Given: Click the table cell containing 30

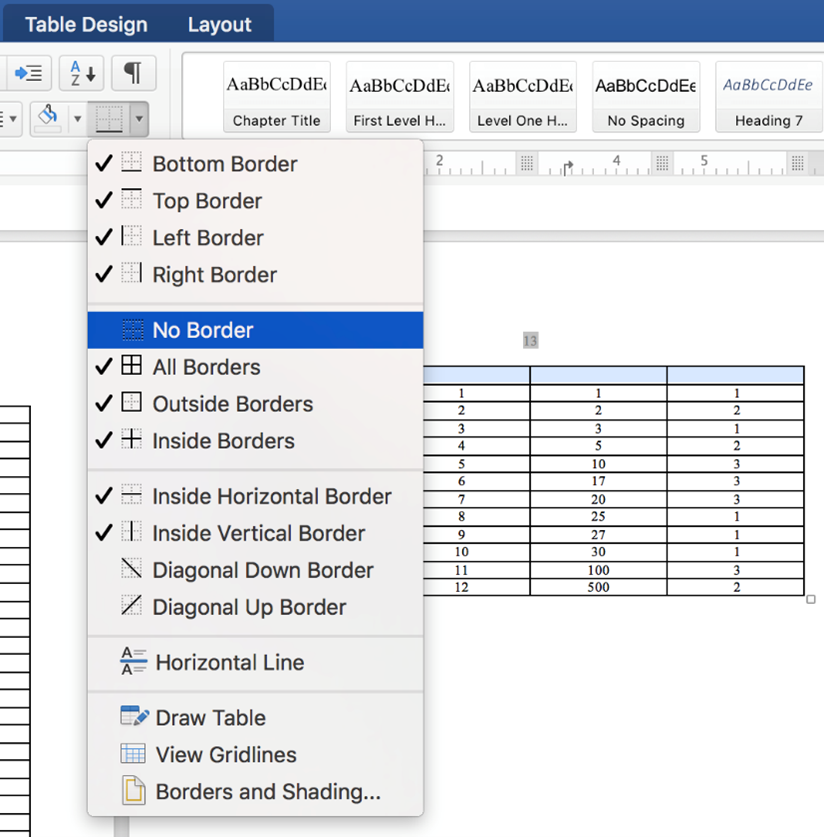Looking at the screenshot, I should 598,552.
